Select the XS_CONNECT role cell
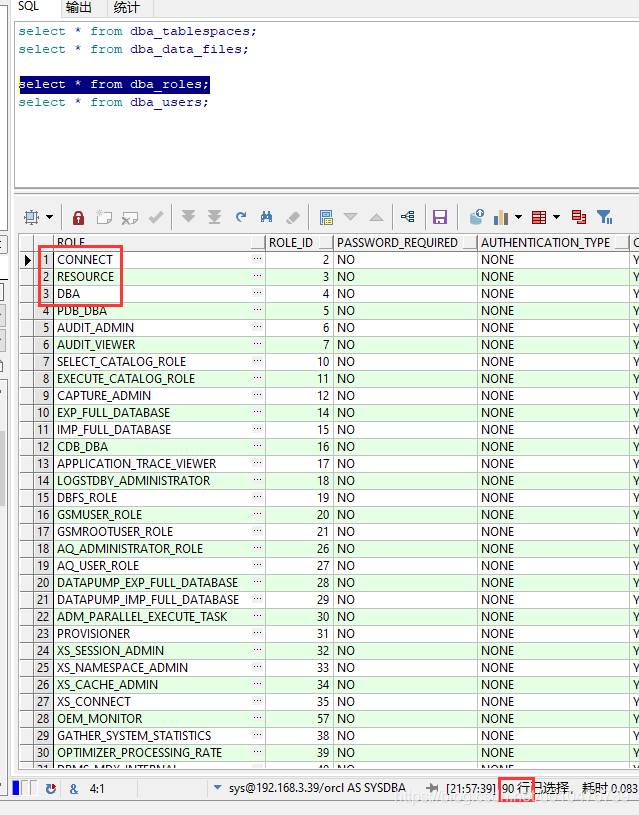The width and height of the screenshot is (639, 815). tap(159, 702)
